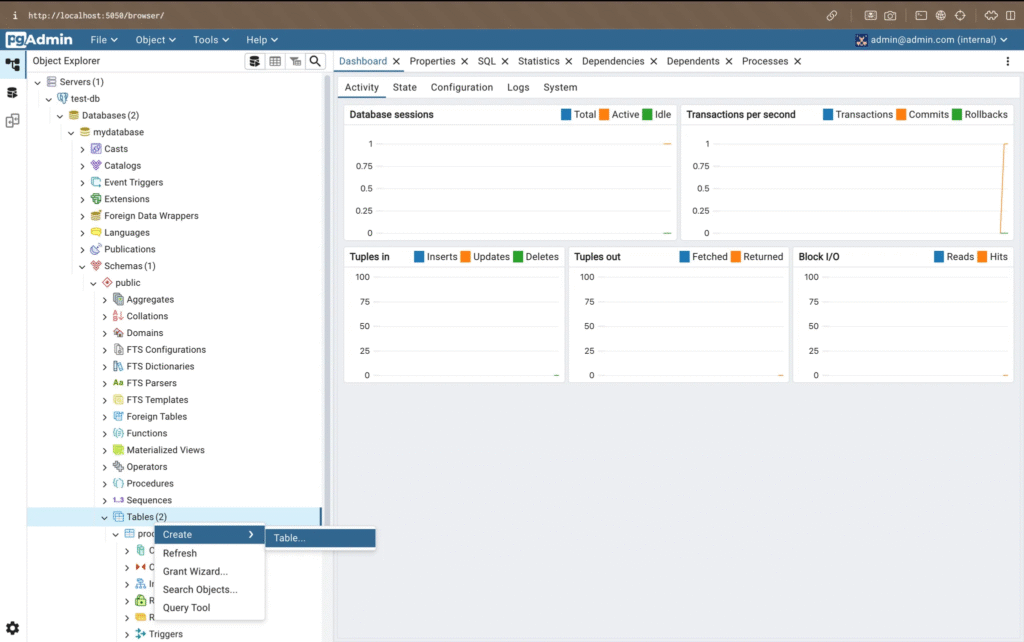Open the Configuration dashboard subtab
This screenshot has height=642, width=1024.
(462, 87)
